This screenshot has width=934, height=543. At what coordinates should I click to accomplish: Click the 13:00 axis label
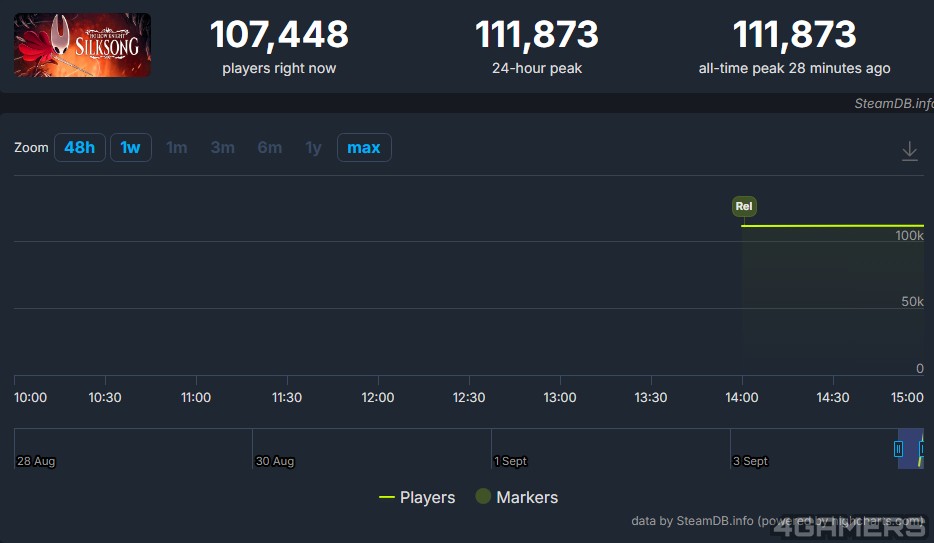click(x=560, y=397)
